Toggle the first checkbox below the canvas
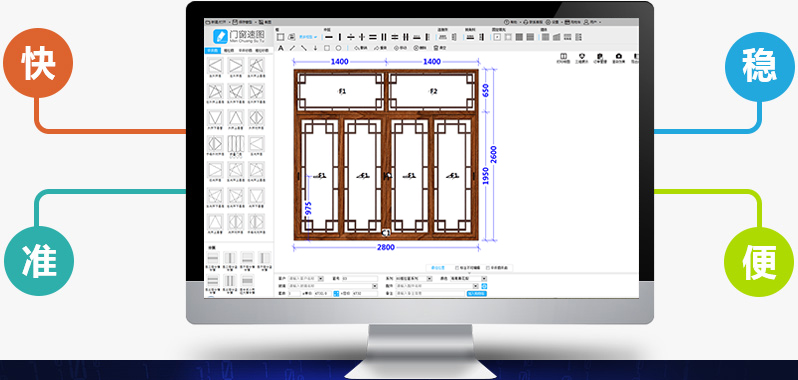Screen dimensions: 798x380 [457, 268]
